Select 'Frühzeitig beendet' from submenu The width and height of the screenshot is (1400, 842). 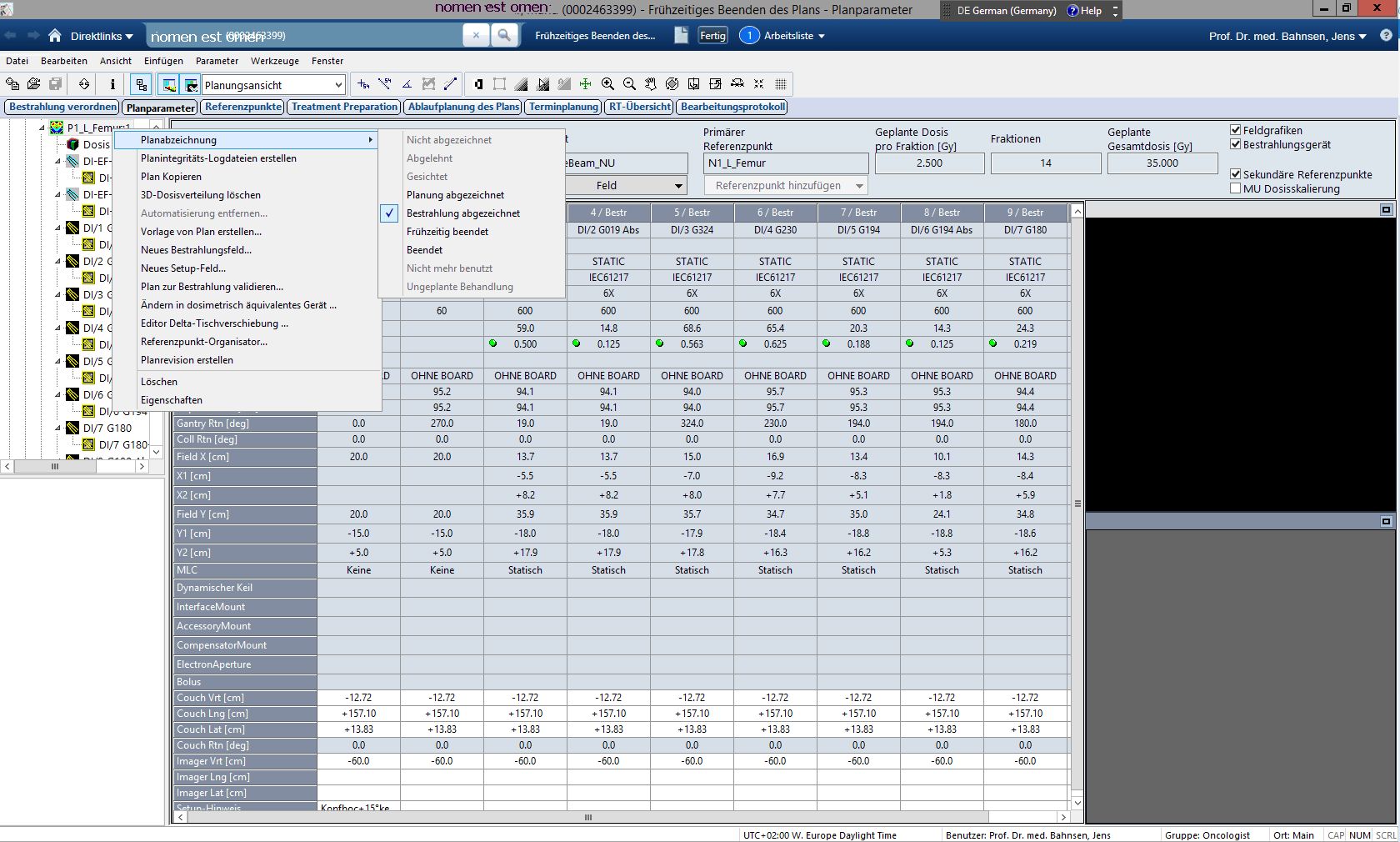(x=447, y=232)
